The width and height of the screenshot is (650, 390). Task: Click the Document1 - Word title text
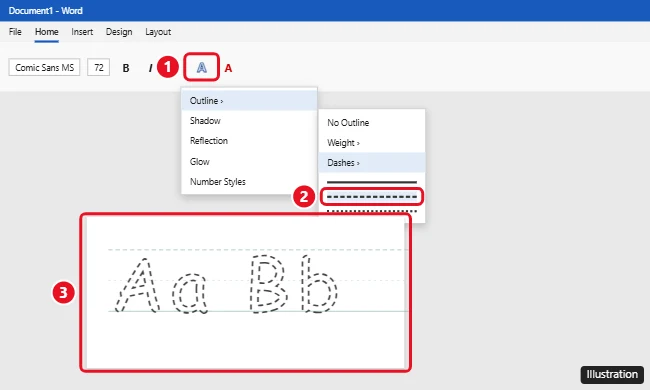(46, 11)
